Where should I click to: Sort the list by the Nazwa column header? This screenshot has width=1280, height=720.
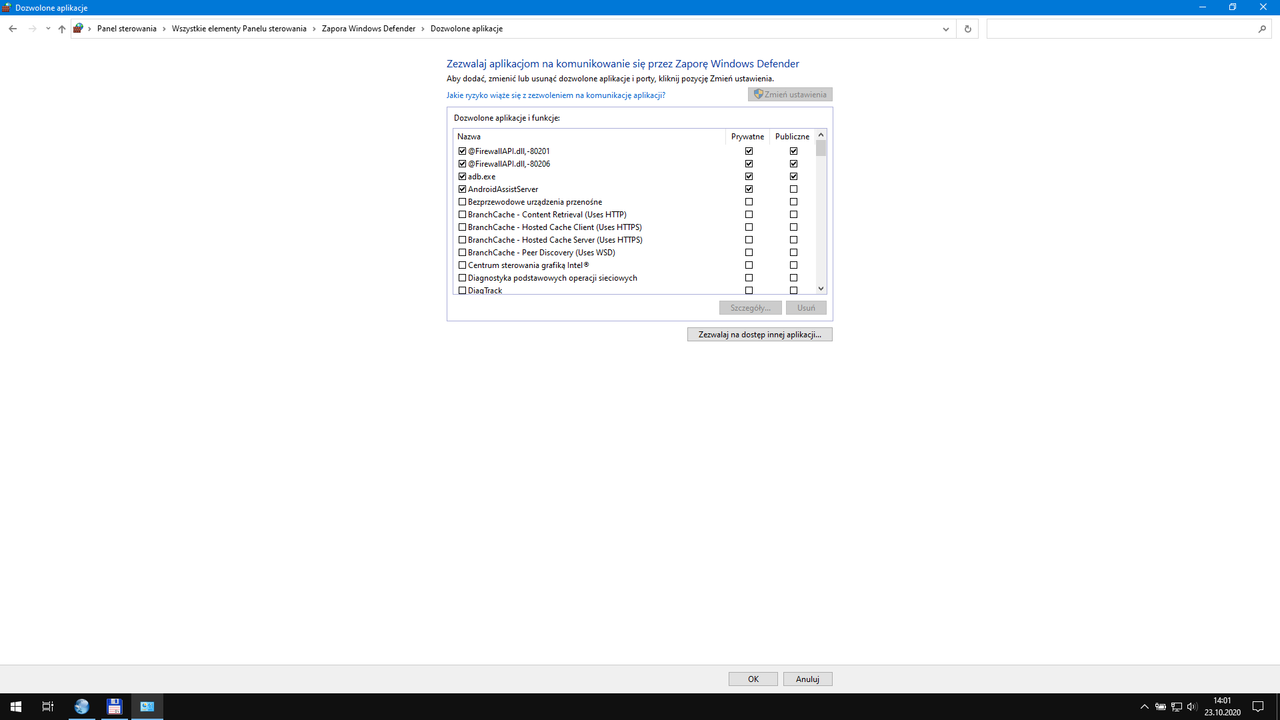pos(590,136)
